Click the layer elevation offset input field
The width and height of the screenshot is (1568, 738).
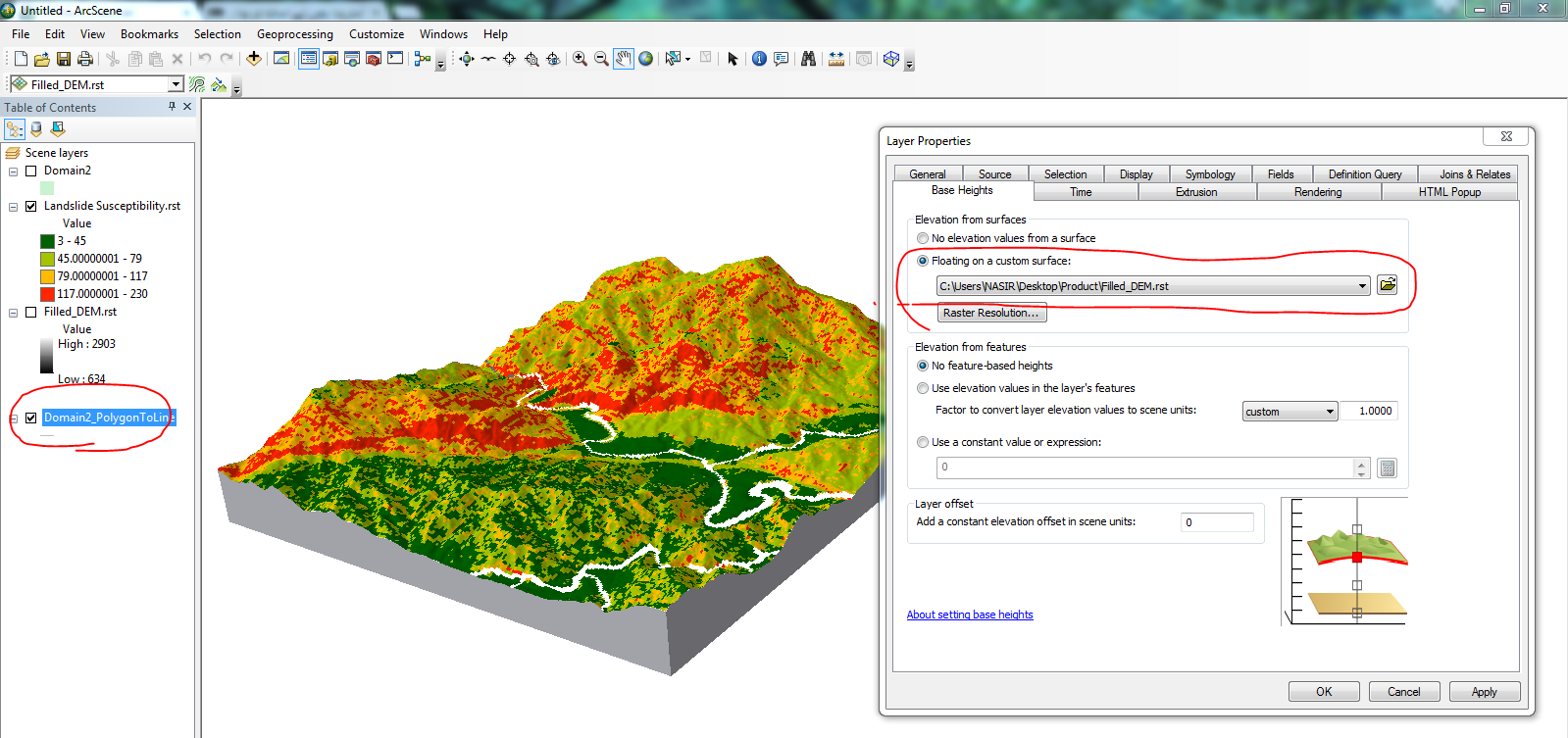1217,522
